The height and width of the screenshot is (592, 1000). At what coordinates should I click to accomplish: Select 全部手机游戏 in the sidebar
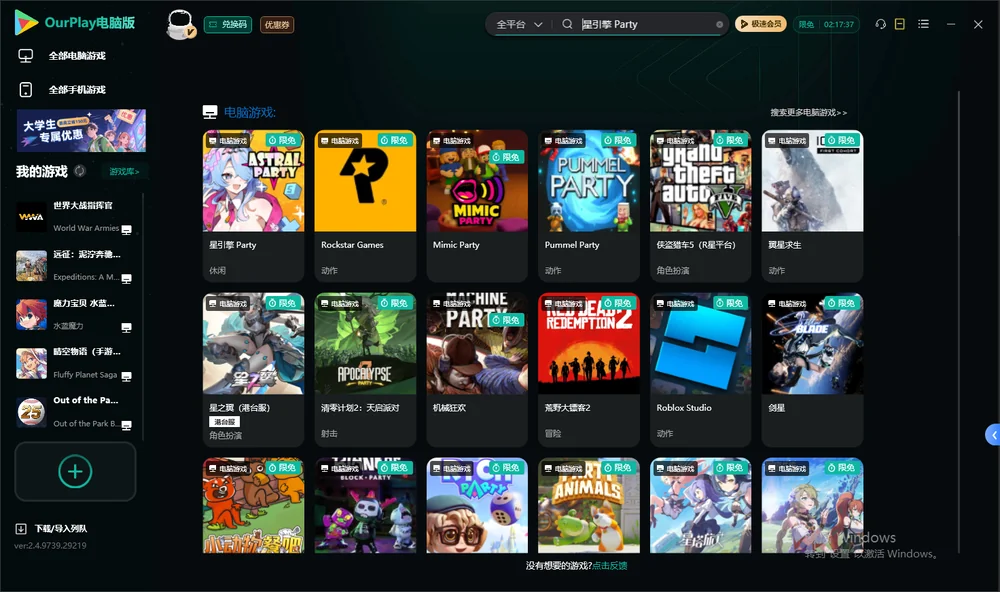77,90
